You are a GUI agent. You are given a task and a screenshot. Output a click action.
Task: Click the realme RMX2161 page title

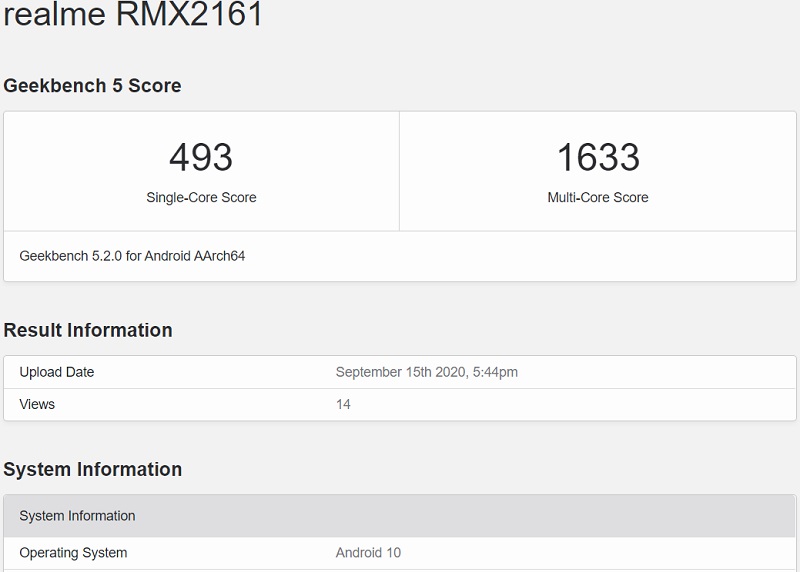pos(133,13)
